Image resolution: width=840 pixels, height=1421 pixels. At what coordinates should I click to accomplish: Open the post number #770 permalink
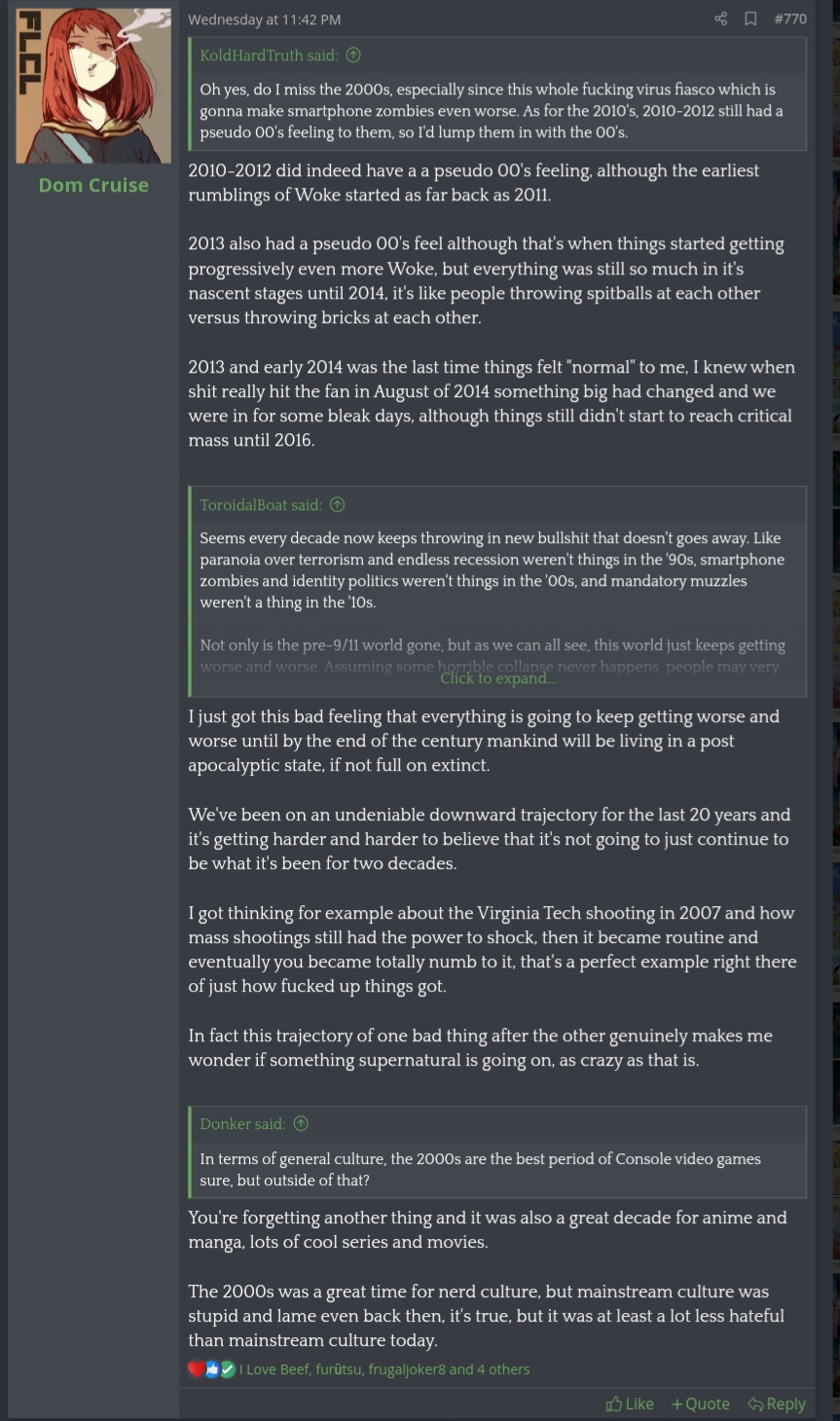pos(790,18)
